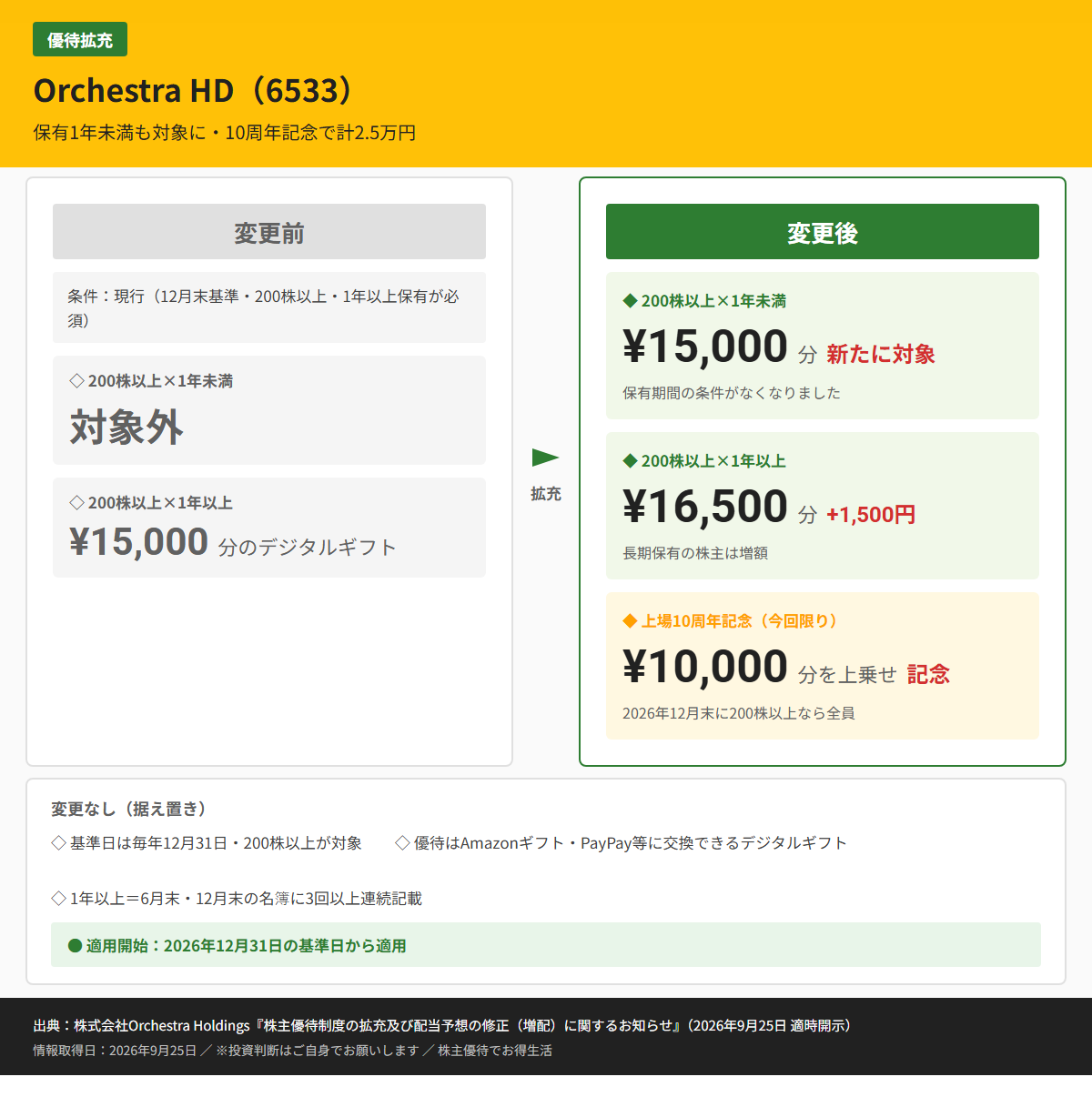
Task: Select the Orchestra HD（6533） title
Action: click(x=193, y=91)
